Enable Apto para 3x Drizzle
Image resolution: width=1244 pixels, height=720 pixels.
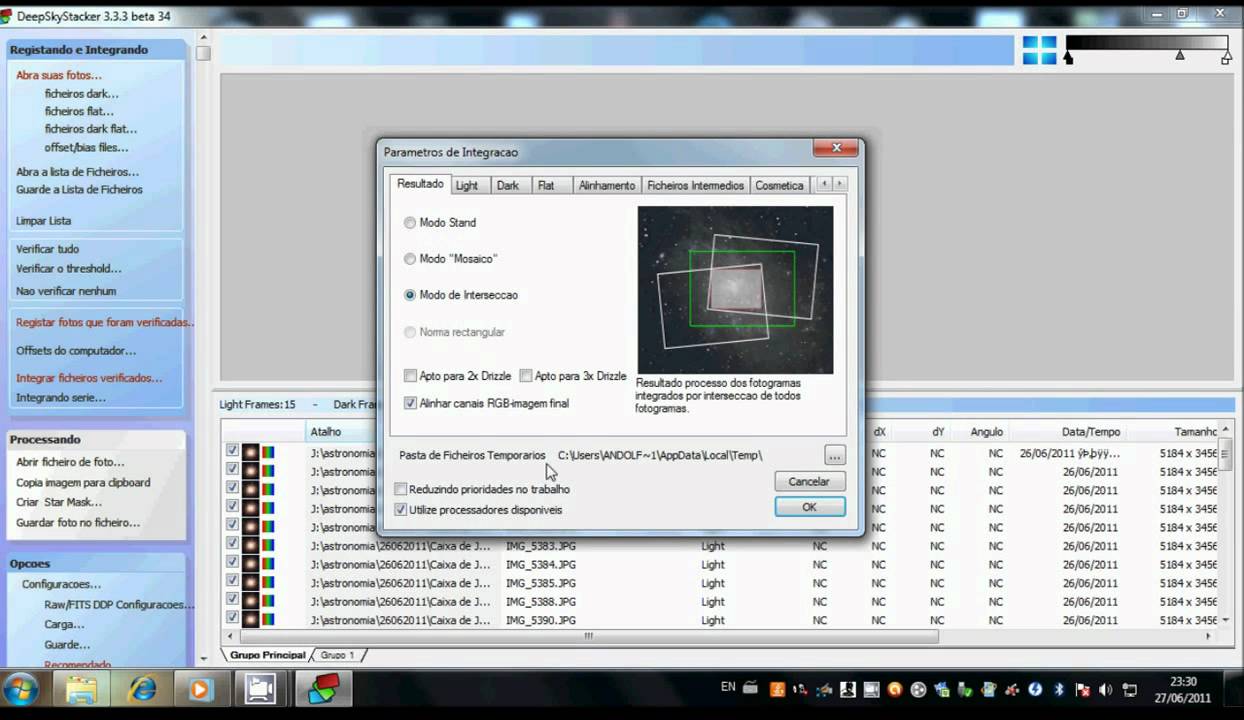(526, 376)
